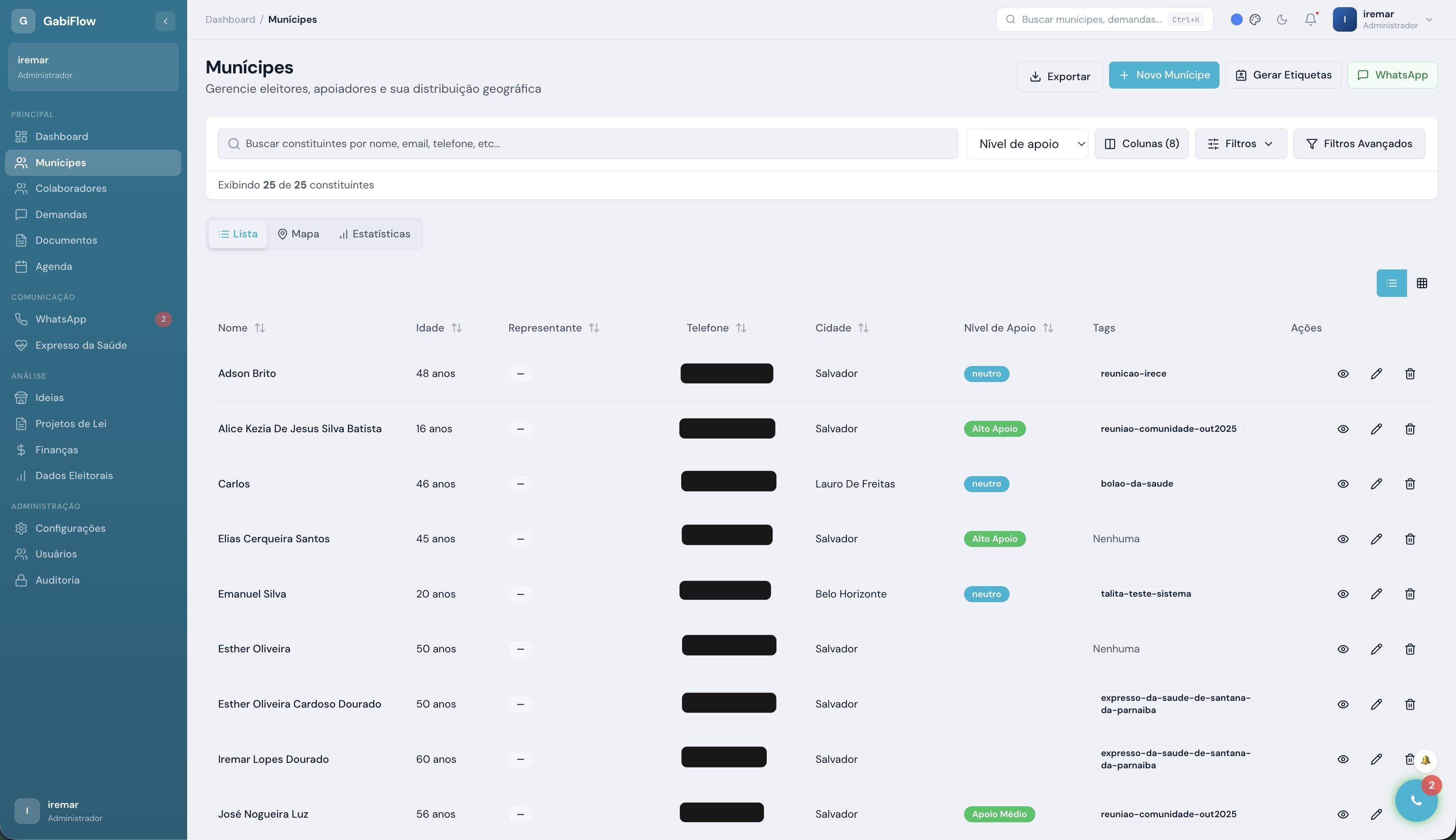The image size is (1456, 840).
Task: Switch to list layout view toggle
Action: [1392, 283]
